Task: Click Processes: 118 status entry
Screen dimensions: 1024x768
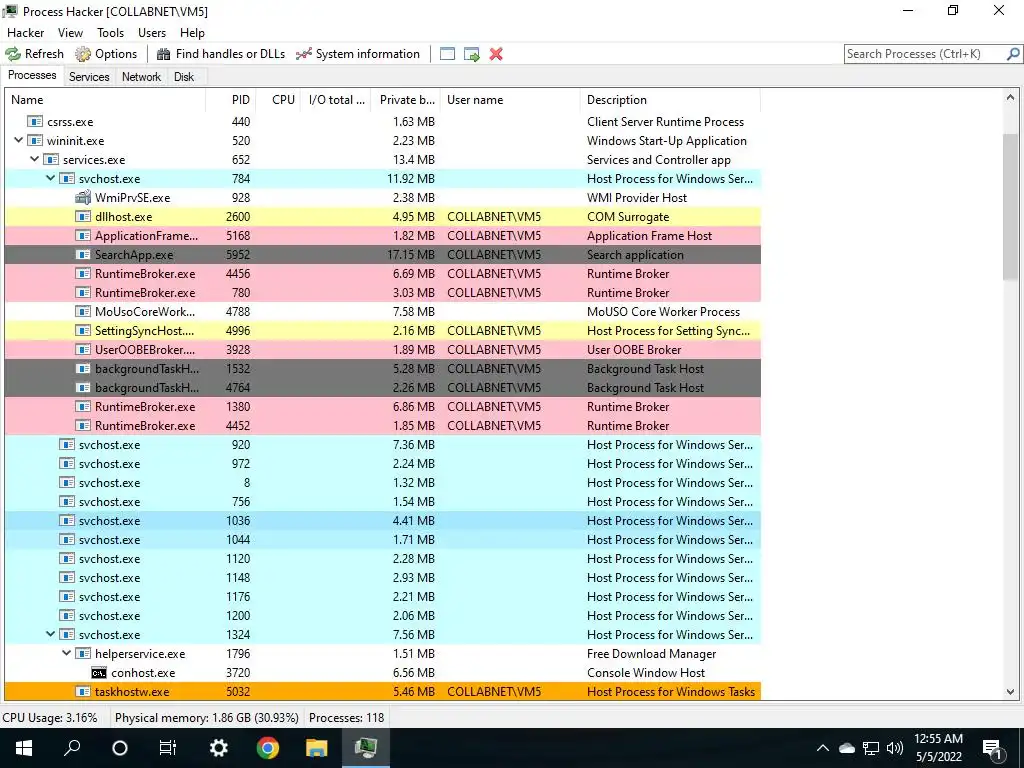Action: tap(346, 718)
